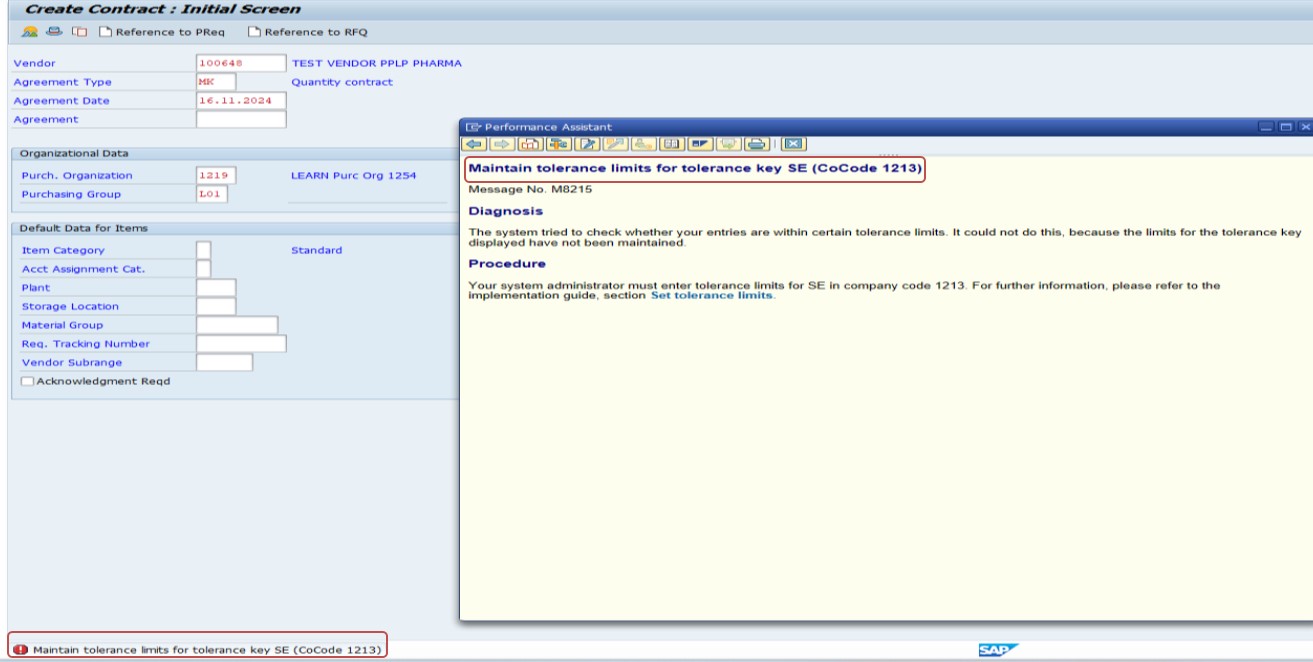Screen dimensions: 1313x662
Task: Click the empty Agreement number field
Action: [241, 119]
